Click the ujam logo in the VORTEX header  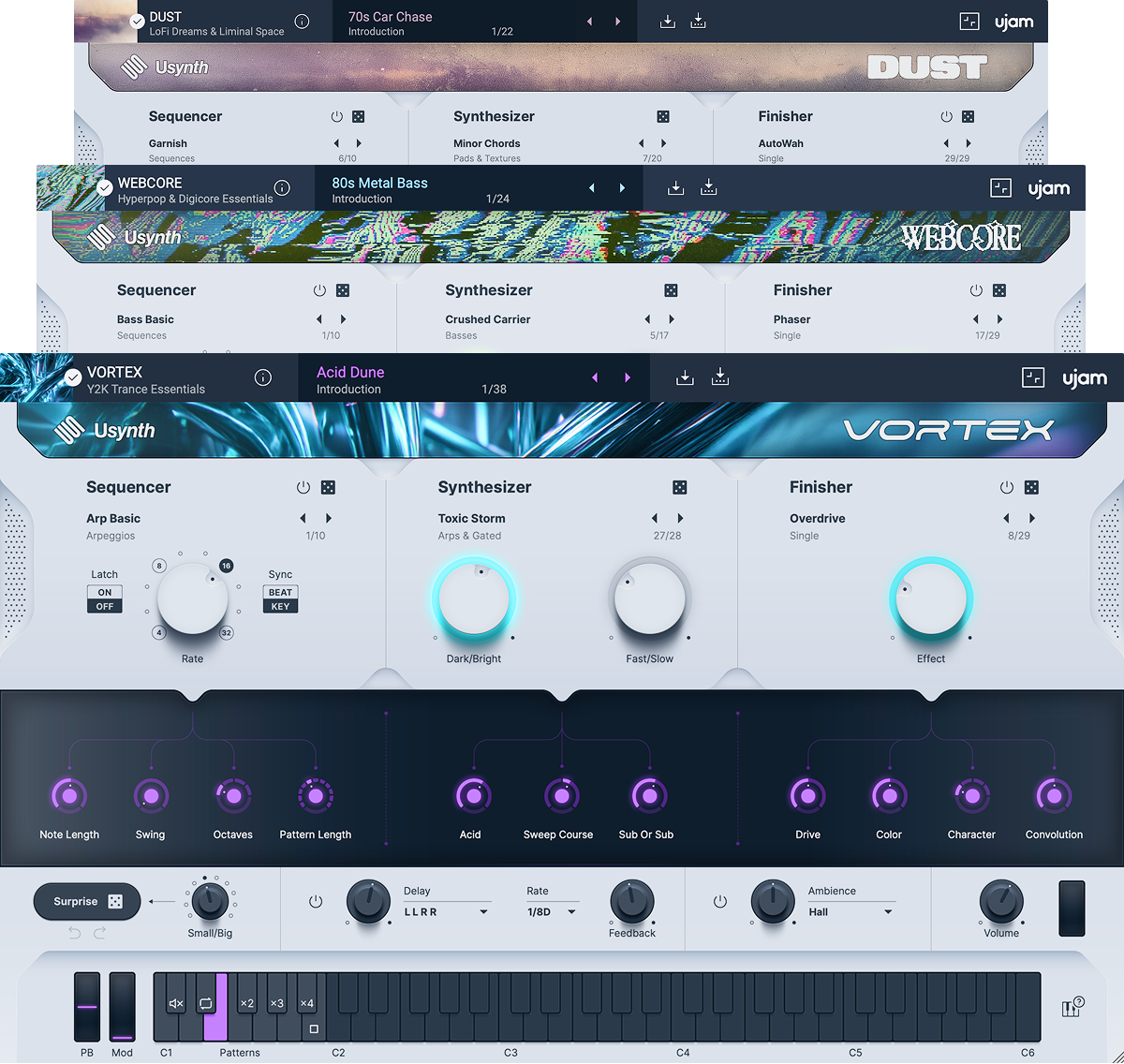click(1084, 377)
